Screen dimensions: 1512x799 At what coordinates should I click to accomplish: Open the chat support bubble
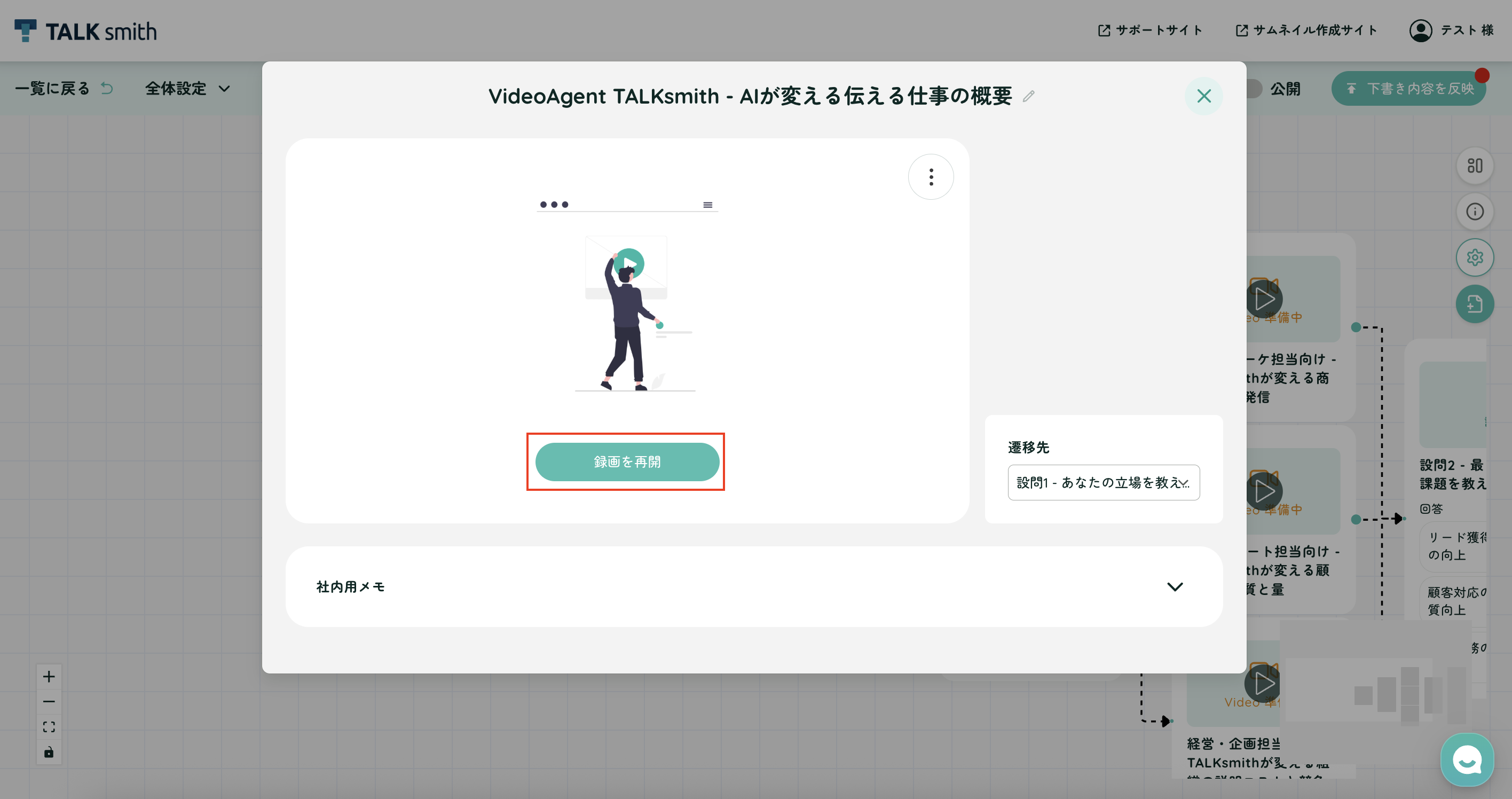1467,759
